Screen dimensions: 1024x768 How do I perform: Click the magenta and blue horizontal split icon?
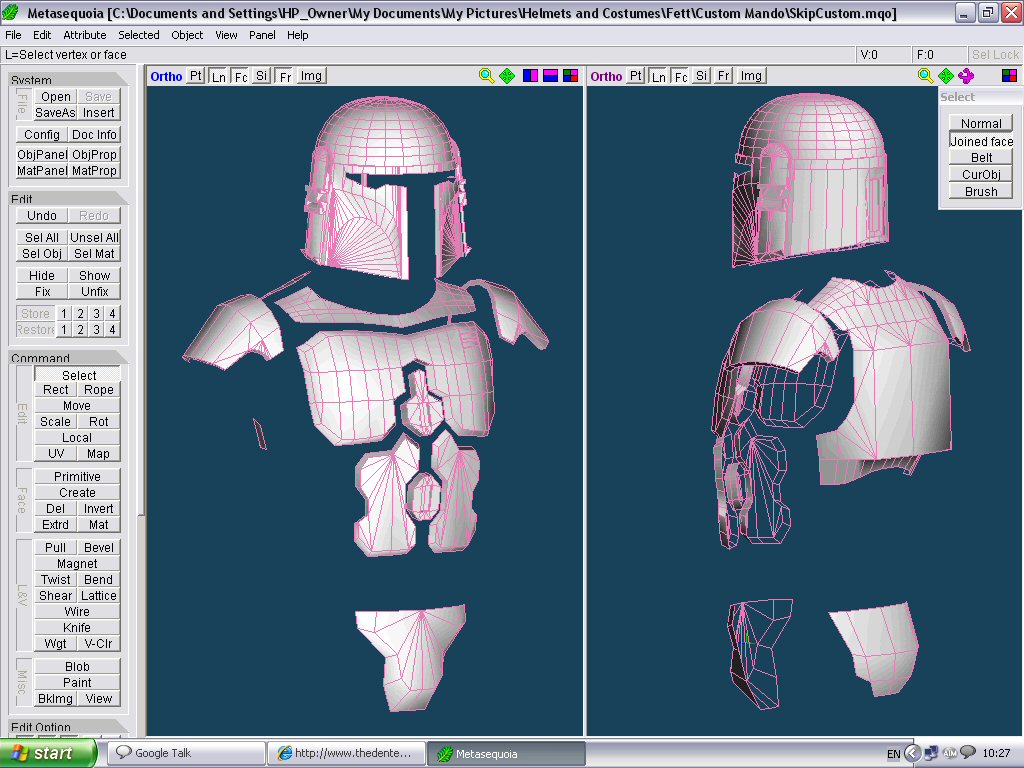tap(551, 76)
